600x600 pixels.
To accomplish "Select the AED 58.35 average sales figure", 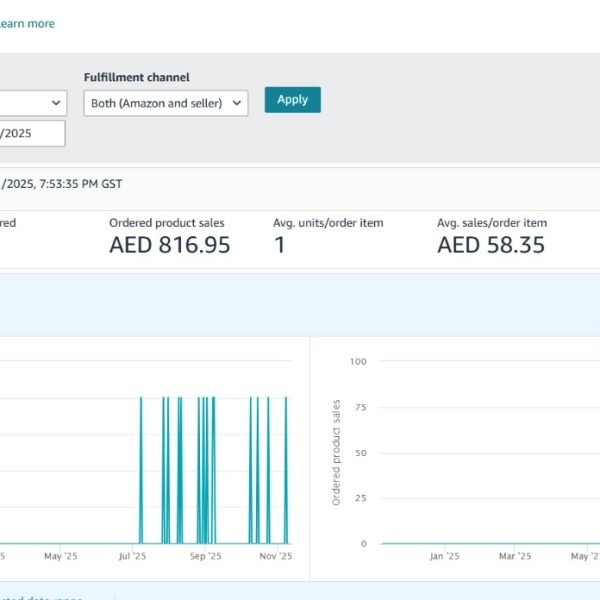I will pos(491,245).
